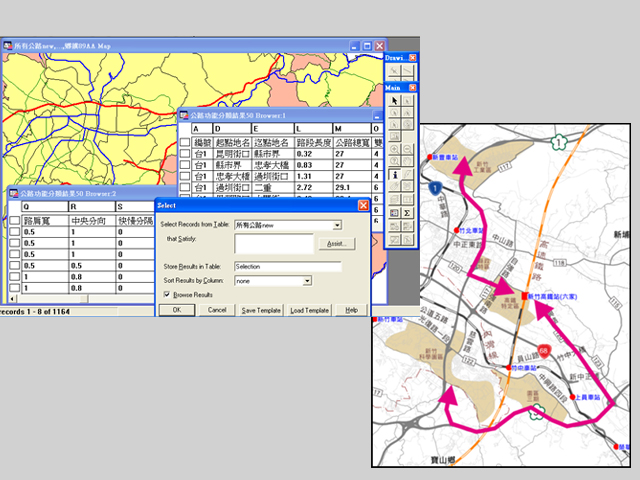Activate the Info tool

[x=394, y=174]
